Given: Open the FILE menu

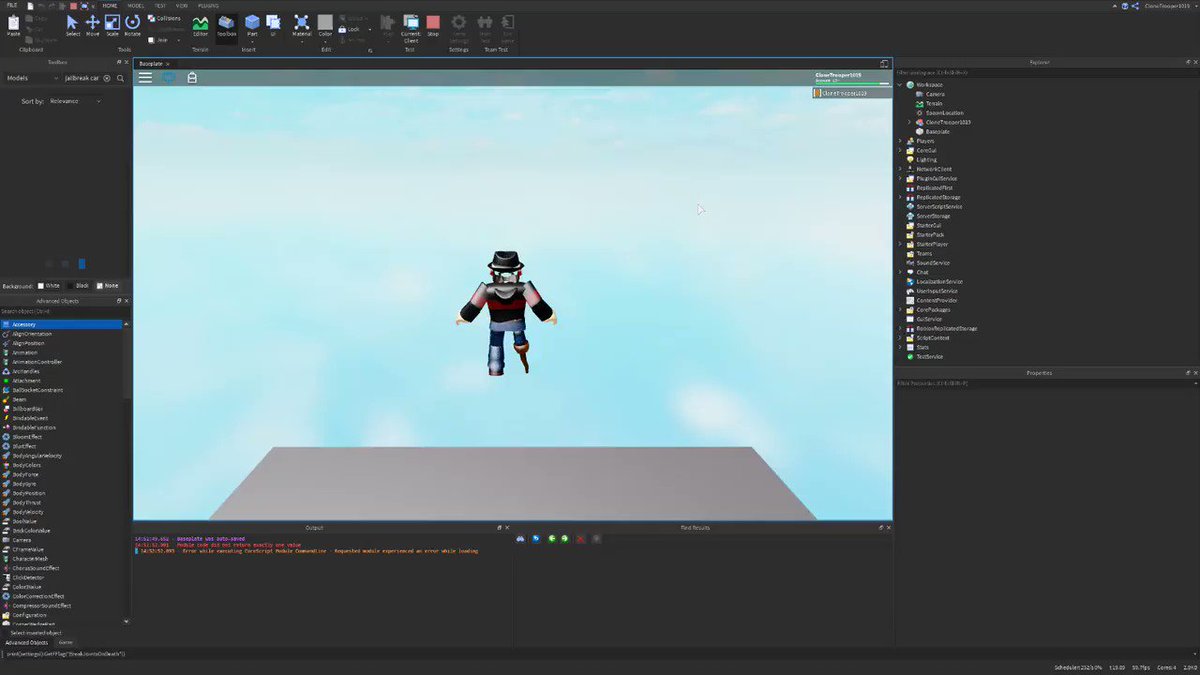Looking at the screenshot, I should [12, 5].
